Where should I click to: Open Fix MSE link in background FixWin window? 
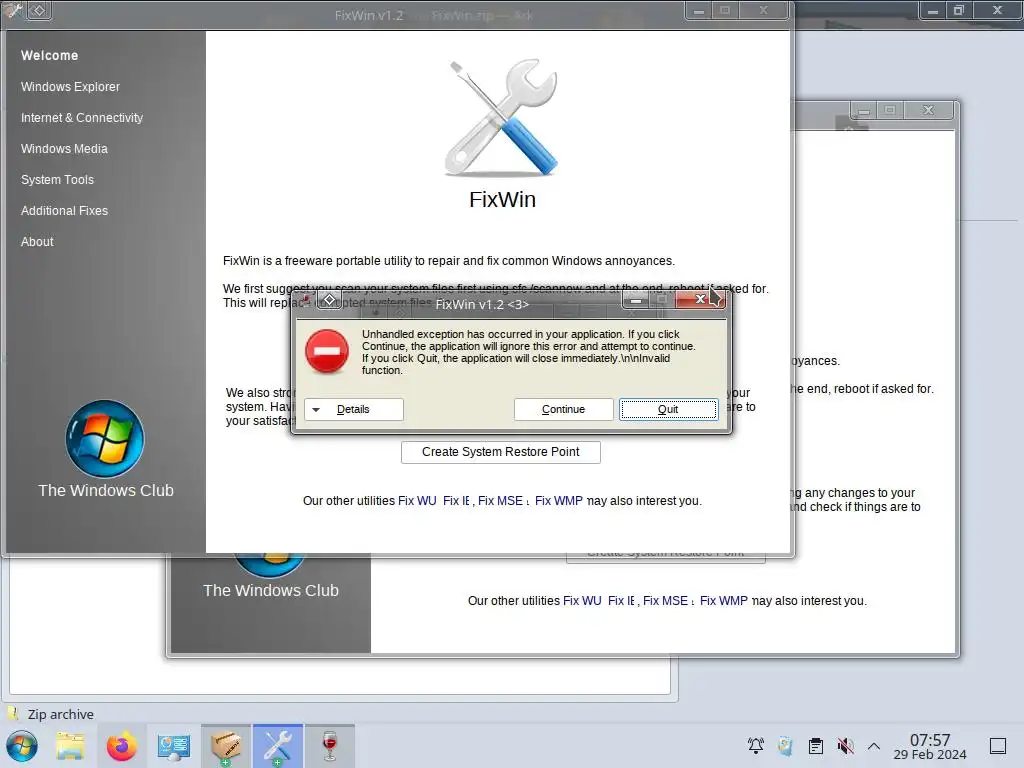(665, 601)
